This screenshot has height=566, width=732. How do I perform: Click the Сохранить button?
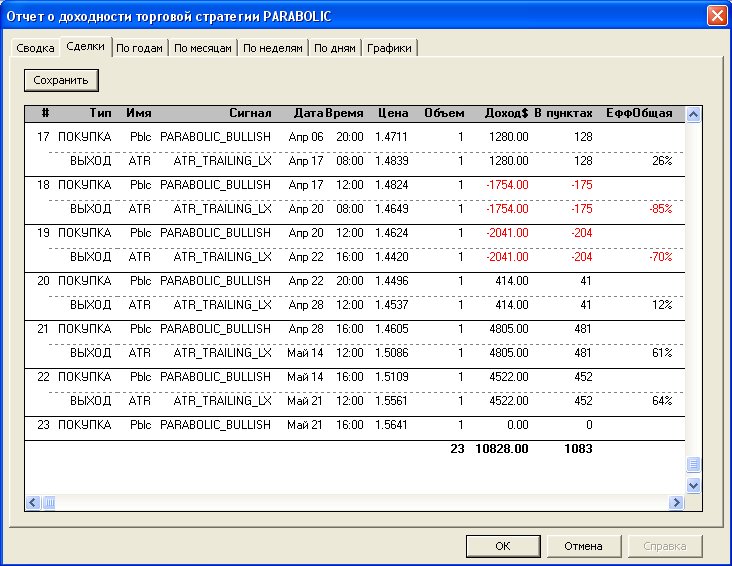(61, 79)
